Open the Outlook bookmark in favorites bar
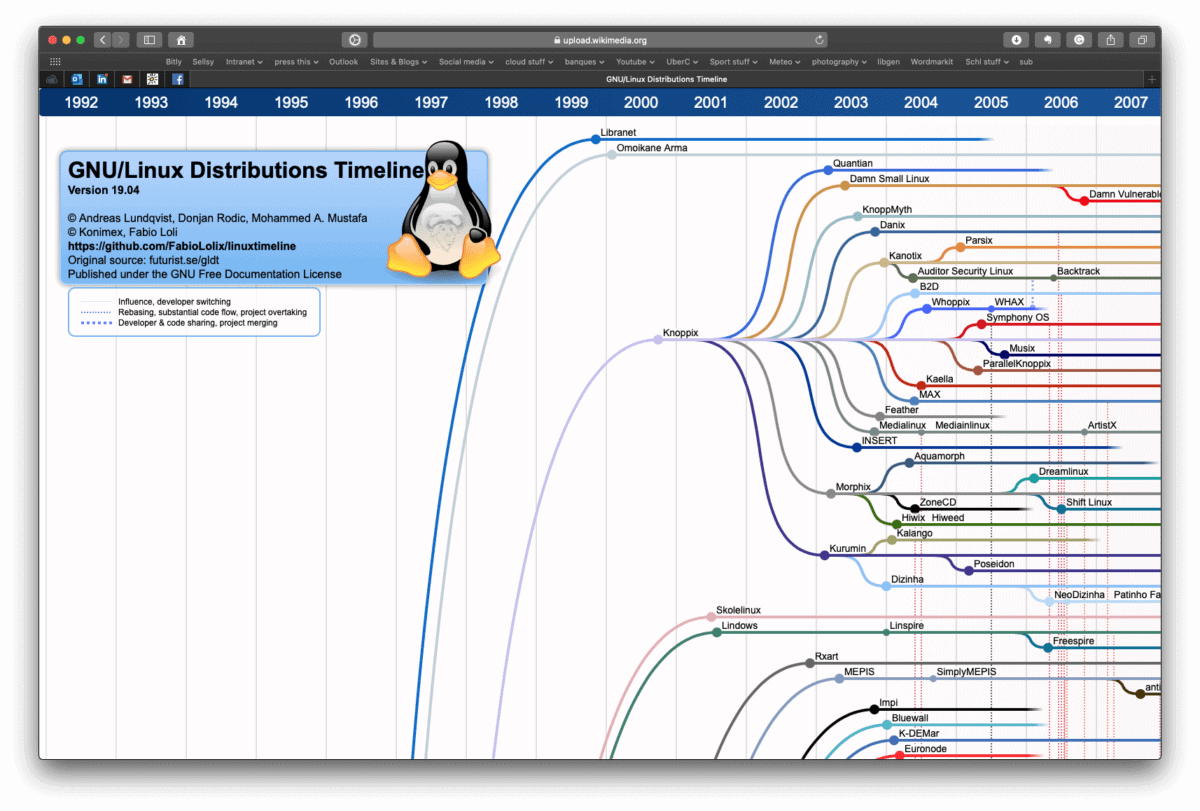The height and width of the screenshot is (811, 1200). pos(343,62)
